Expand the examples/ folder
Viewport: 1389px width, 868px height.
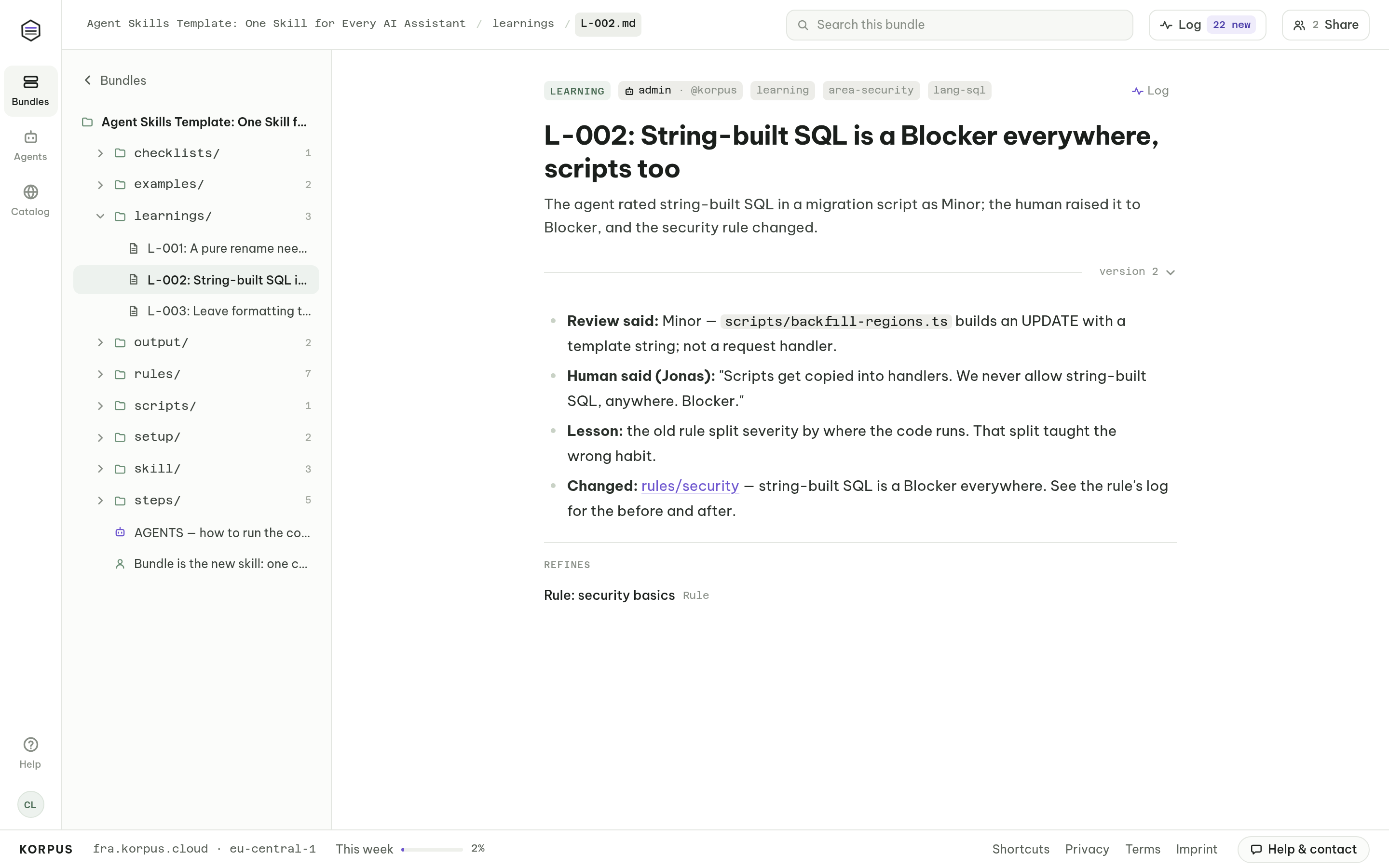pos(100,185)
